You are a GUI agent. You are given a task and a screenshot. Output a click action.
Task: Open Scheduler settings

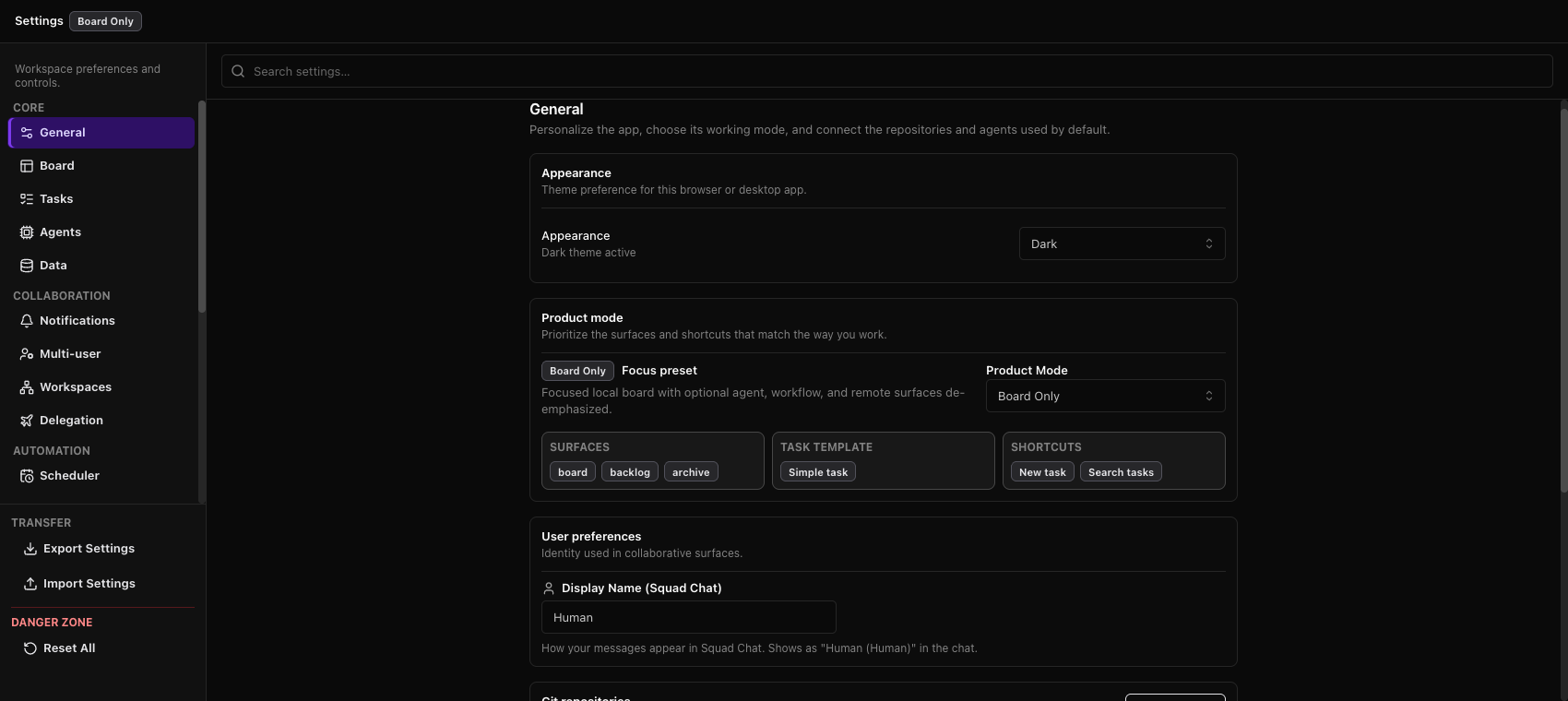pos(101,476)
